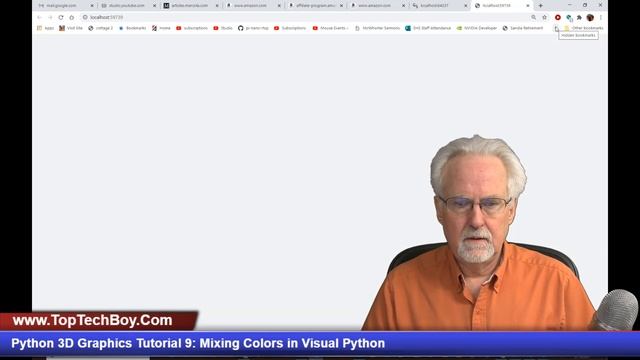The width and height of the screenshot is (640, 360).
Task: Open the cottage 2 bookmark
Action: click(101, 28)
